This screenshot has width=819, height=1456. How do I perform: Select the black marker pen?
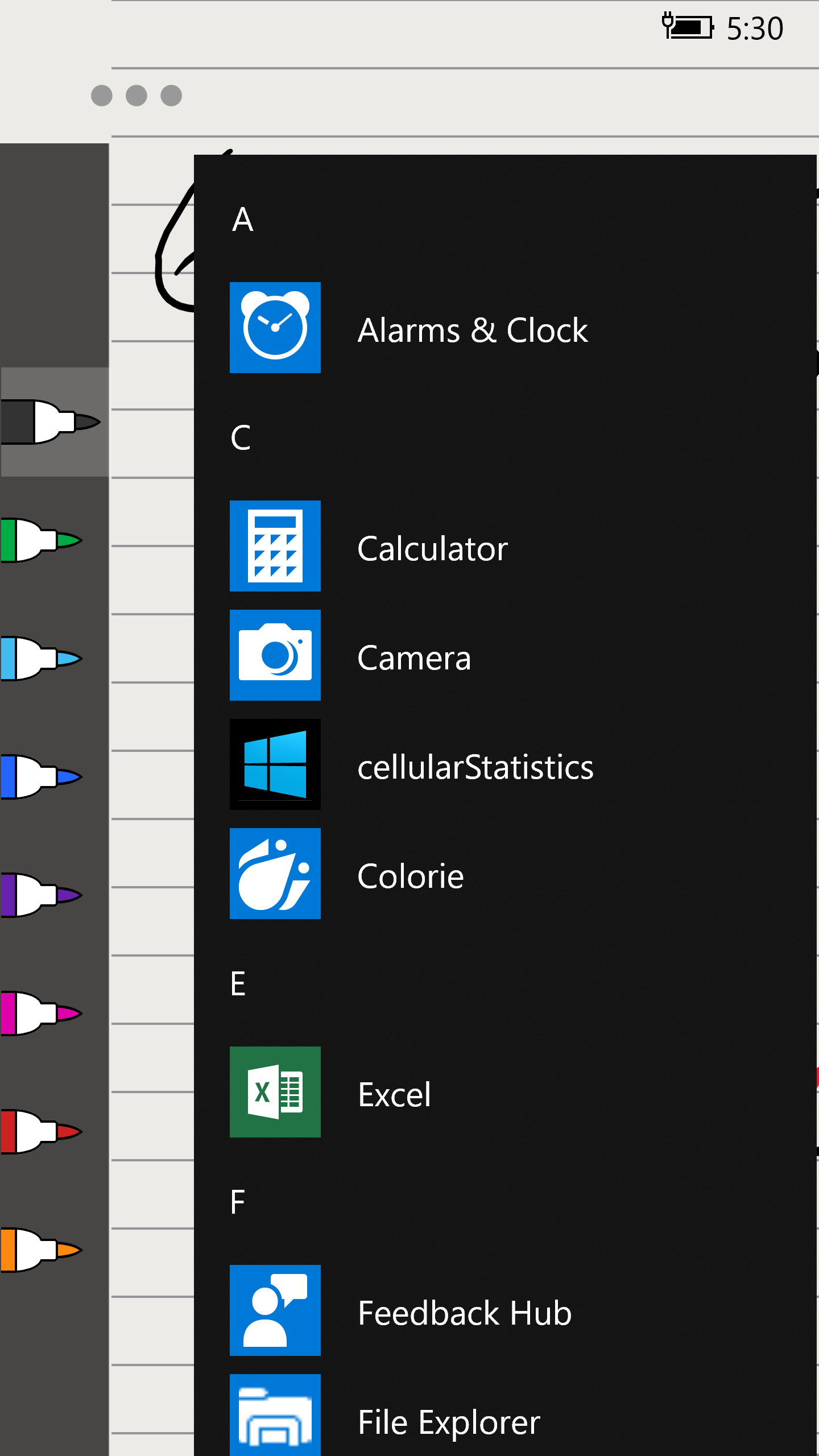pyautogui.click(x=50, y=422)
